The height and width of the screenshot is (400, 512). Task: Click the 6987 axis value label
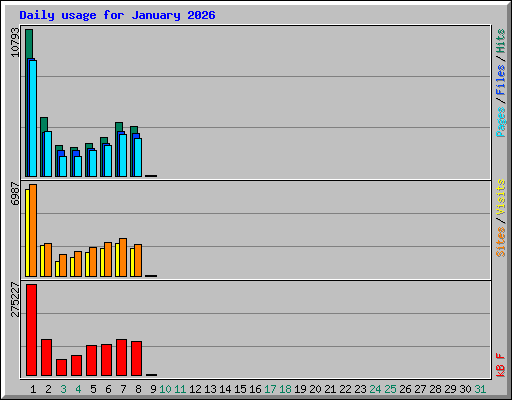coord(15,193)
